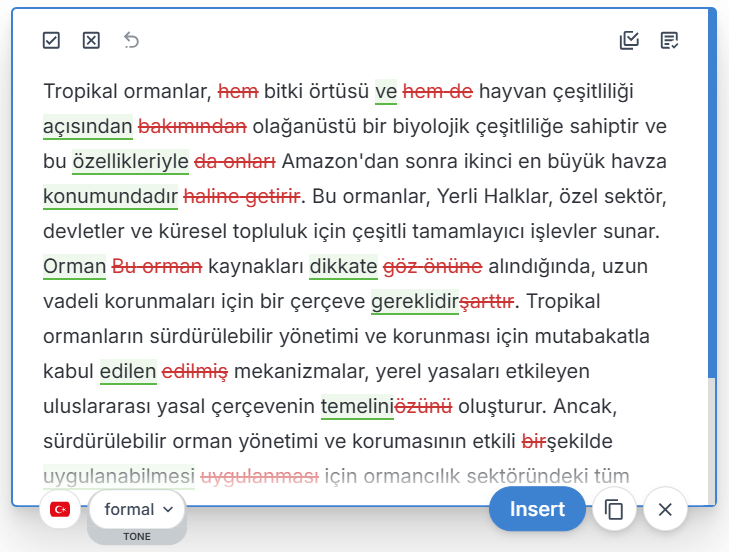The height and width of the screenshot is (552, 729).
Task: Copy the corrected text to clipboard
Action: (614, 510)
